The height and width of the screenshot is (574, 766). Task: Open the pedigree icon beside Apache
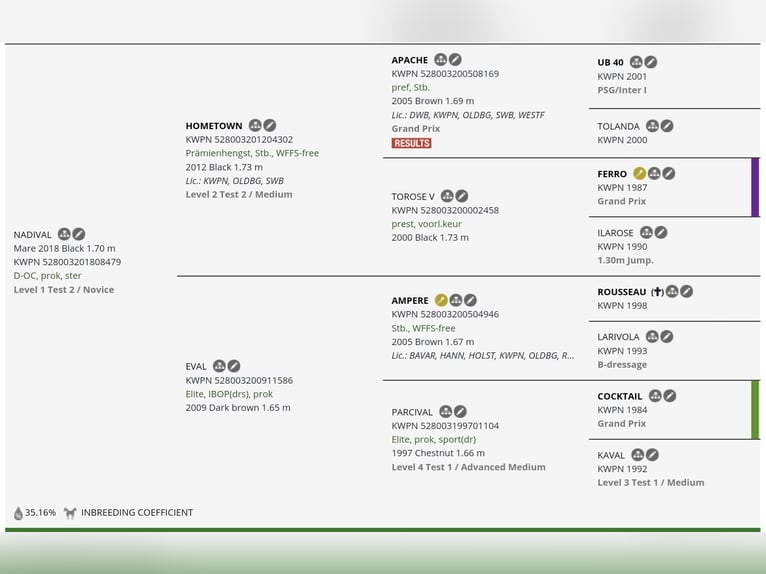click(x=441, y=60)
